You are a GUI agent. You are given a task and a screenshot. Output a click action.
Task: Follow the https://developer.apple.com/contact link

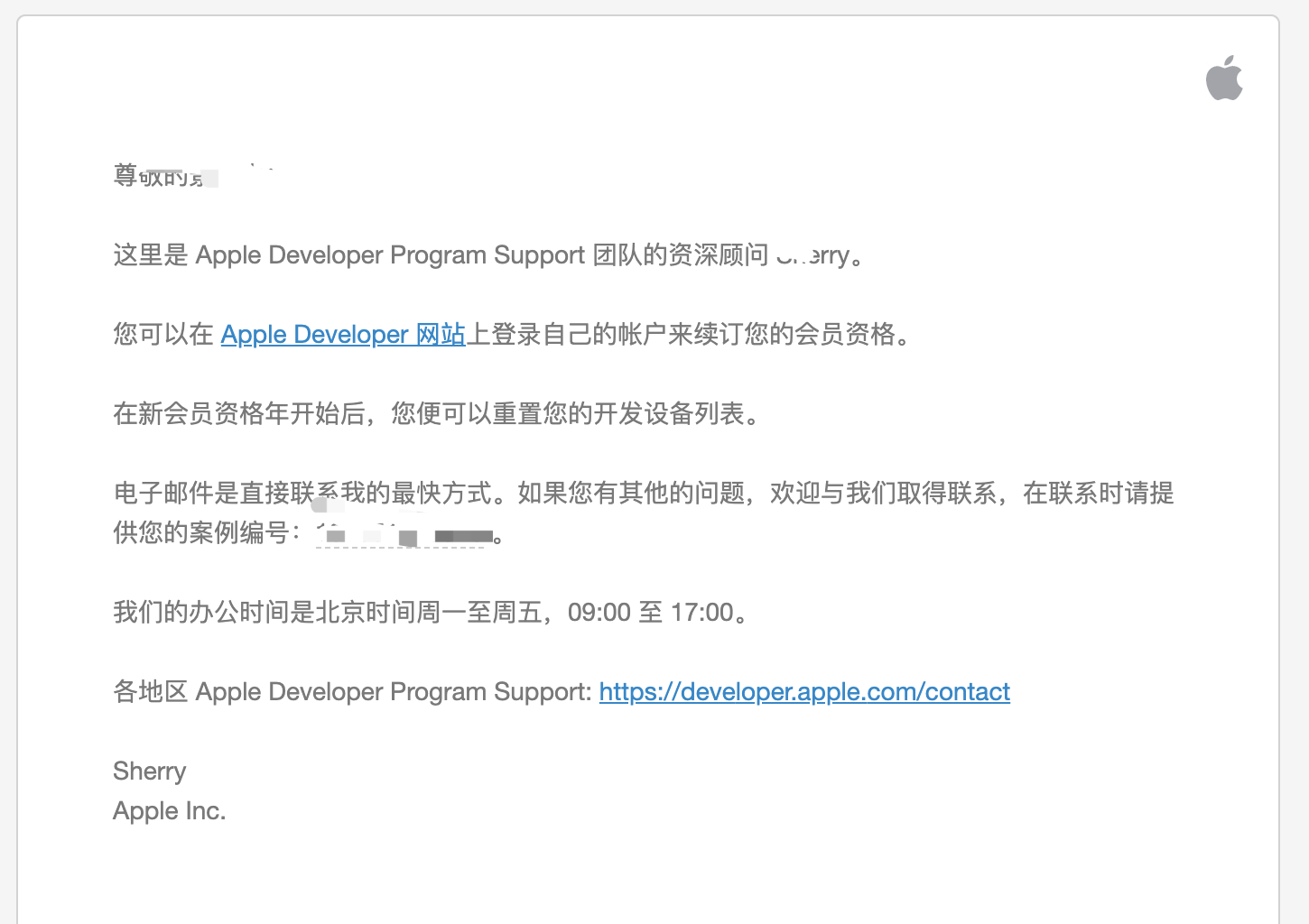(803, 692)
